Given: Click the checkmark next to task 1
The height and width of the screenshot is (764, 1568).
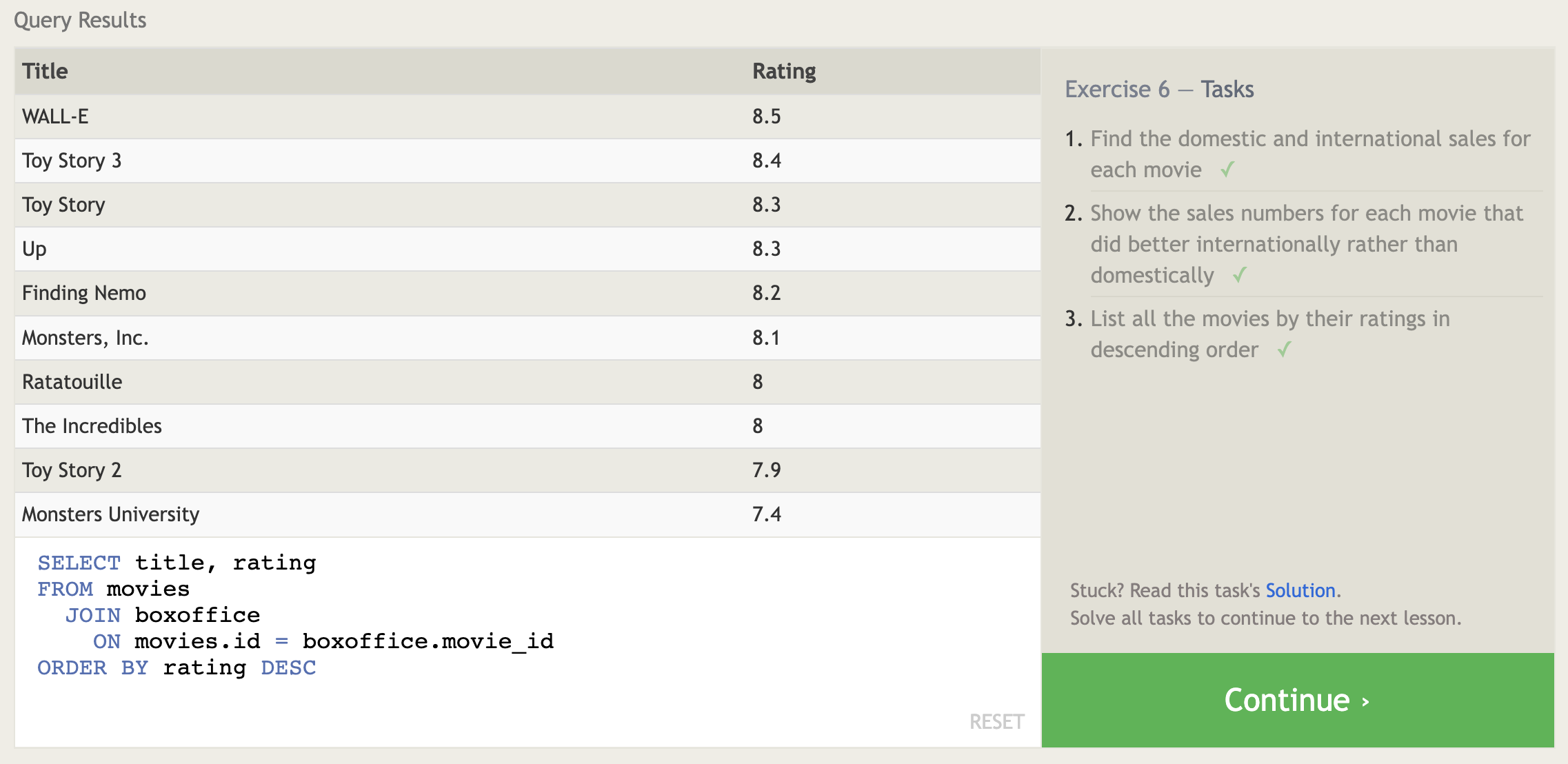Looking at the screenshot, I should point(1227,170).
